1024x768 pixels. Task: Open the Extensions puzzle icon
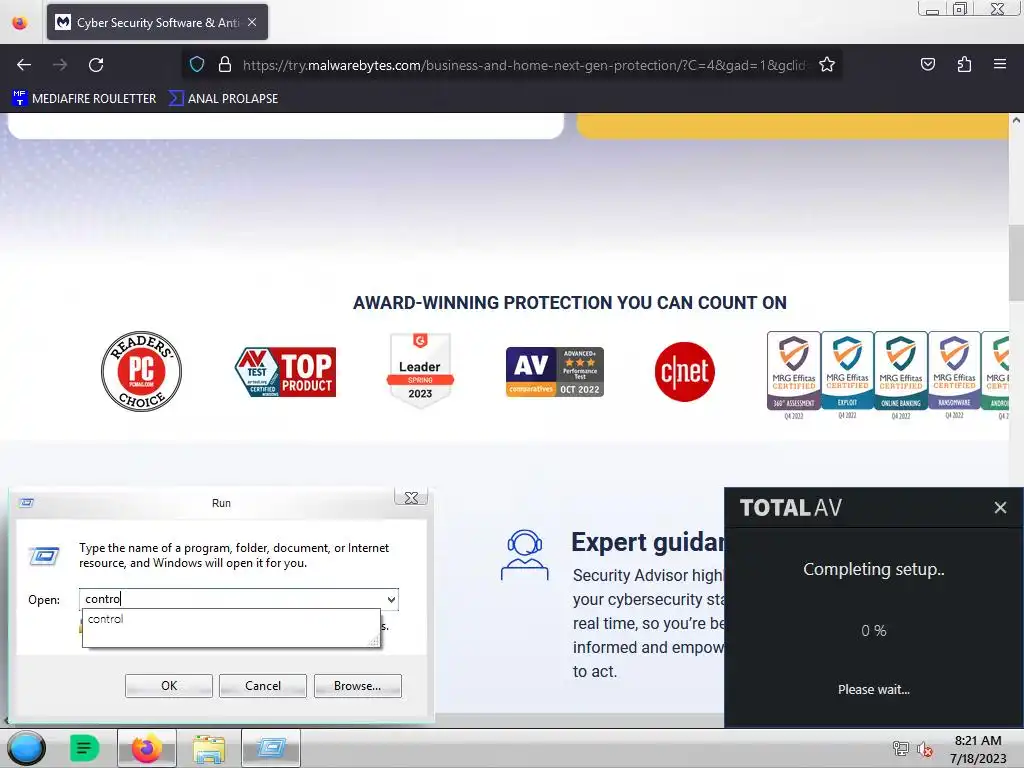964,64
